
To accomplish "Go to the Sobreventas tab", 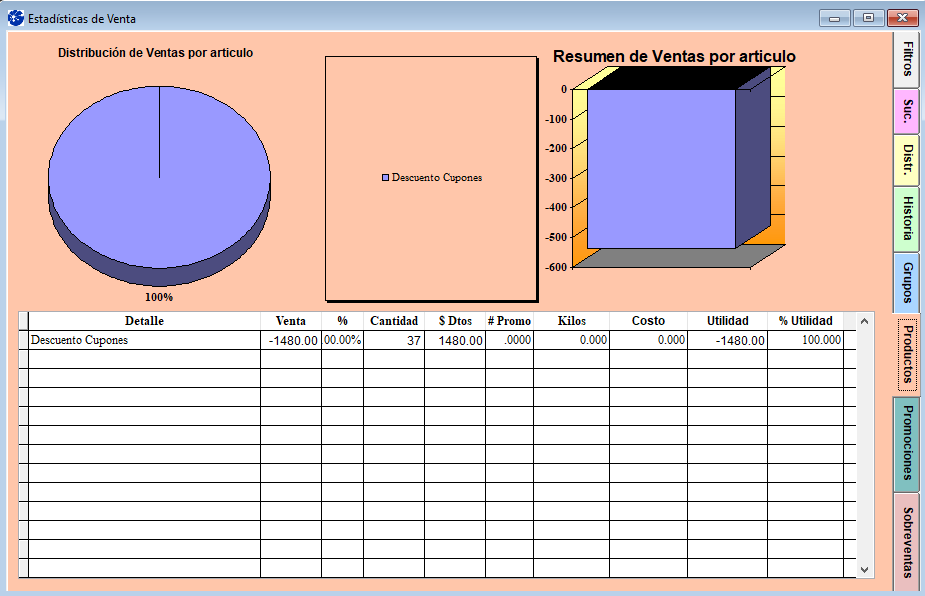I will [907, 542].
